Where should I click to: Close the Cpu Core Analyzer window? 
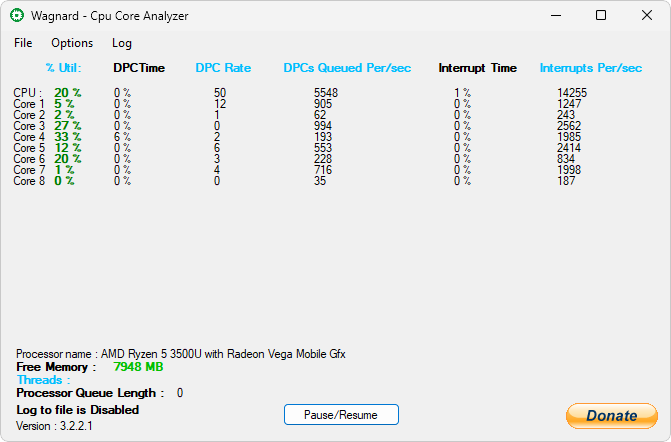[647, 15]
